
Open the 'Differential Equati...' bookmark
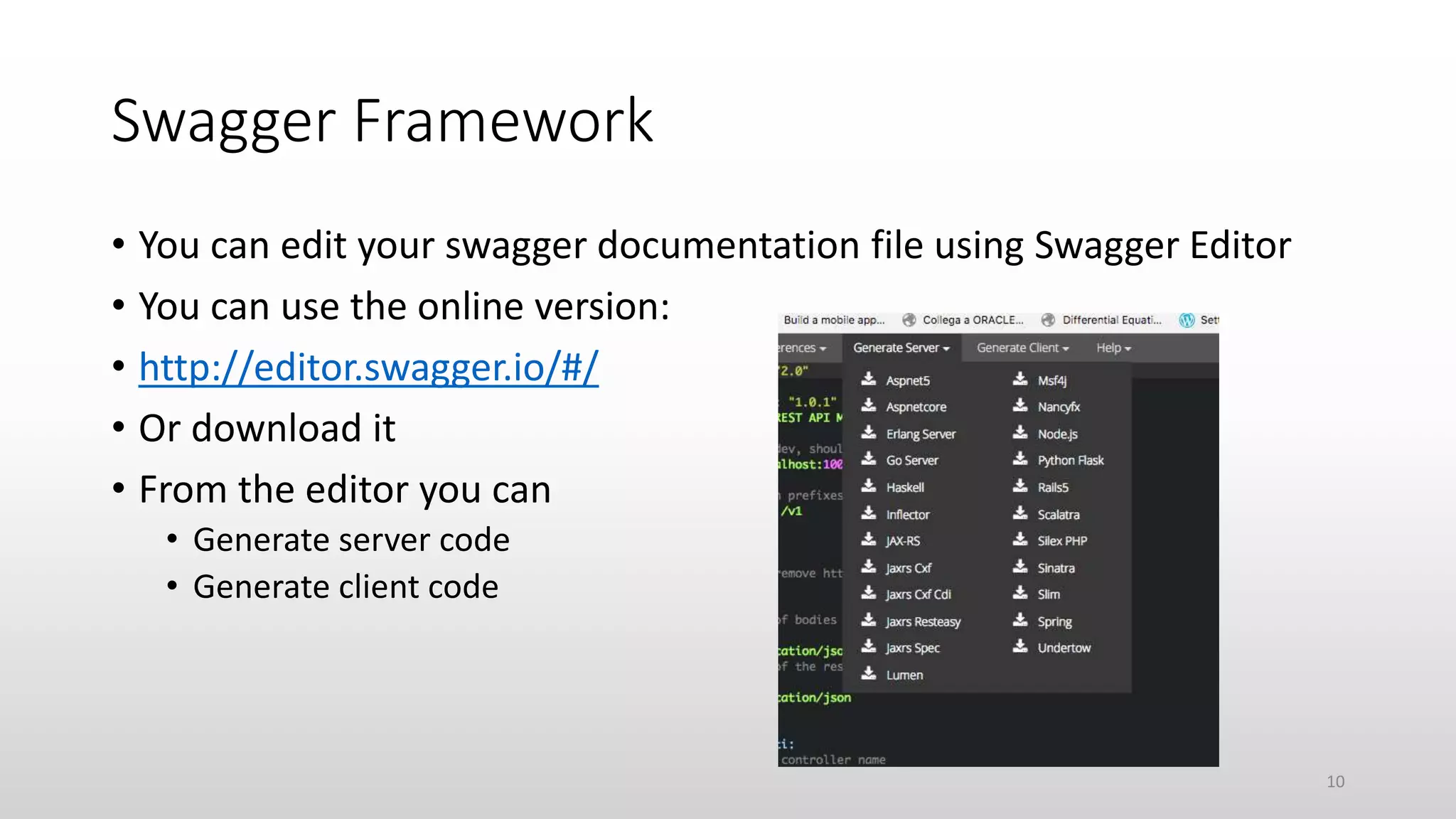[1112, 320]
